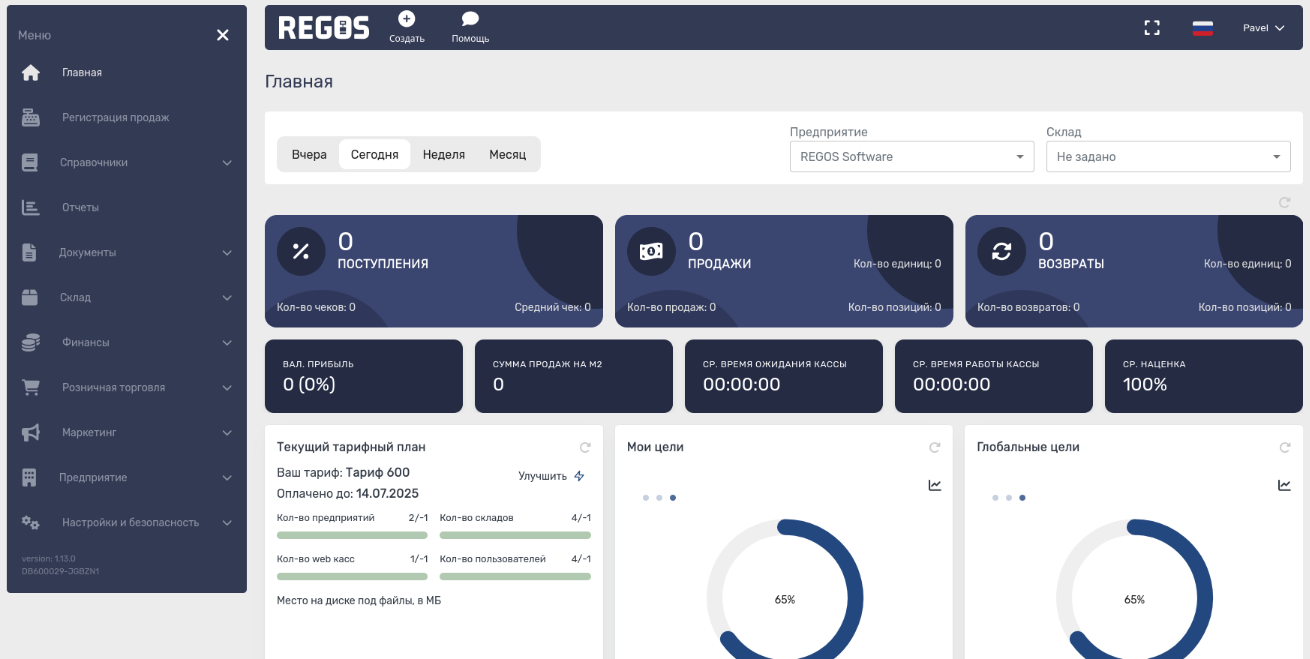
Task: Close the side menu panel
Action: click(x=223, y=35)
